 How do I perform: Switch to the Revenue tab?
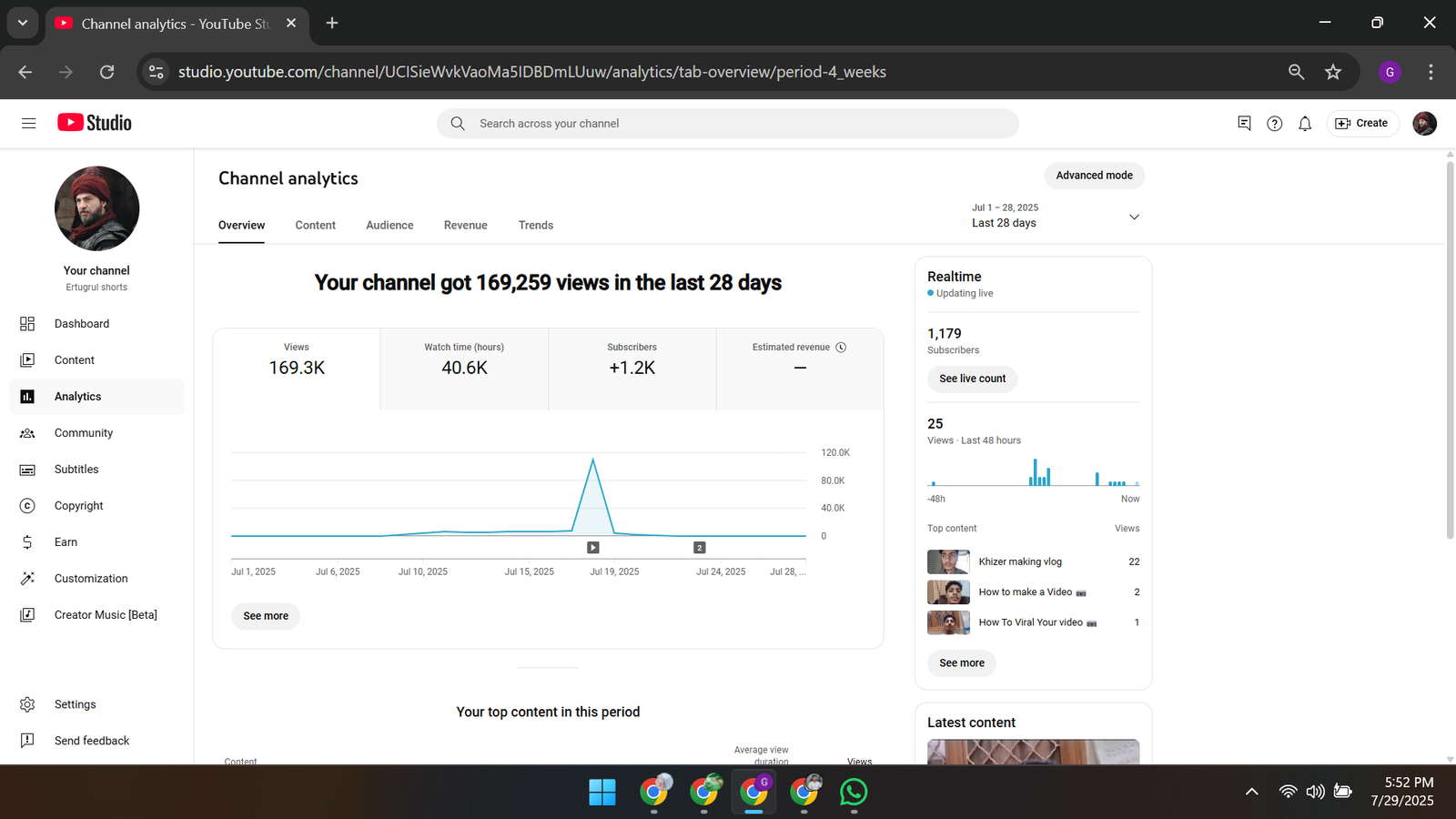point(466,225)
